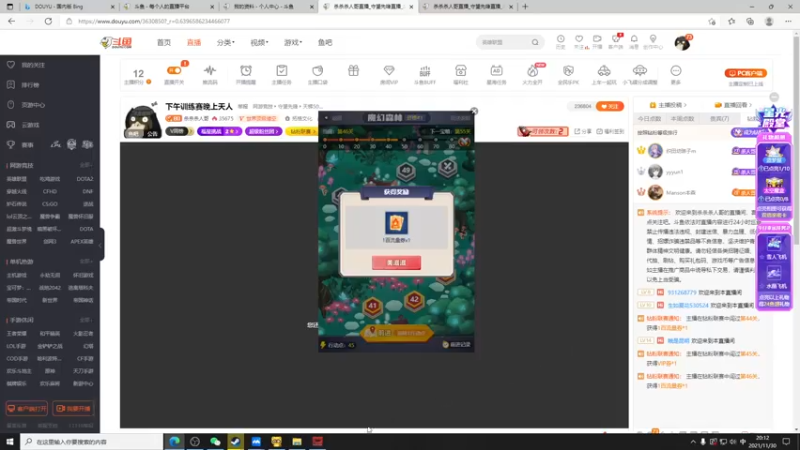Expand all in the 网游竞技 section

tap(86, 165)
